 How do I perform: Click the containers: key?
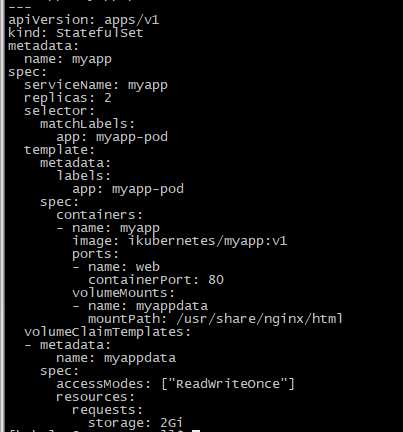click(99, 215)
